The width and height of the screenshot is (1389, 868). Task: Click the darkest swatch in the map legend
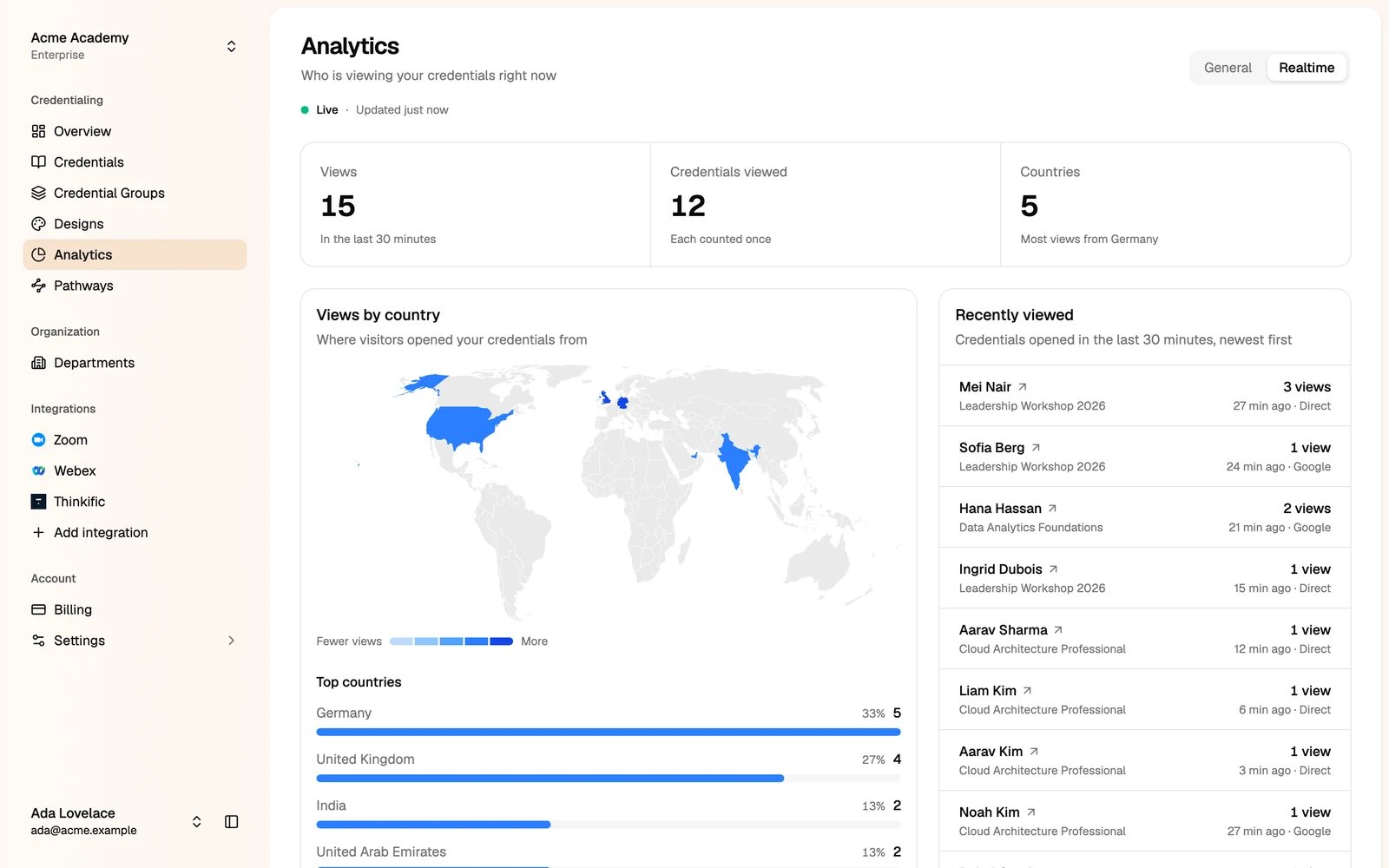click(502, 641)
